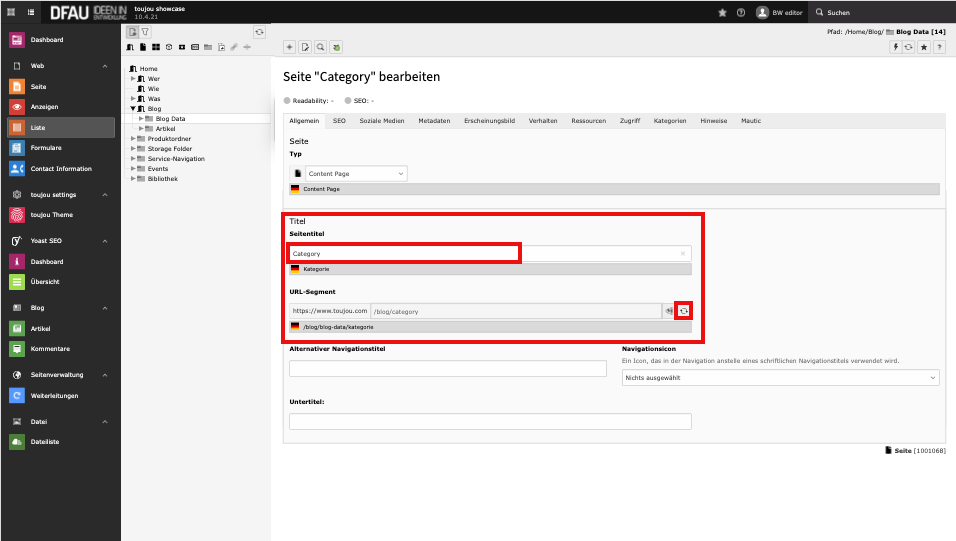Click the help question mark button in docheader

[x=938, y=47]
